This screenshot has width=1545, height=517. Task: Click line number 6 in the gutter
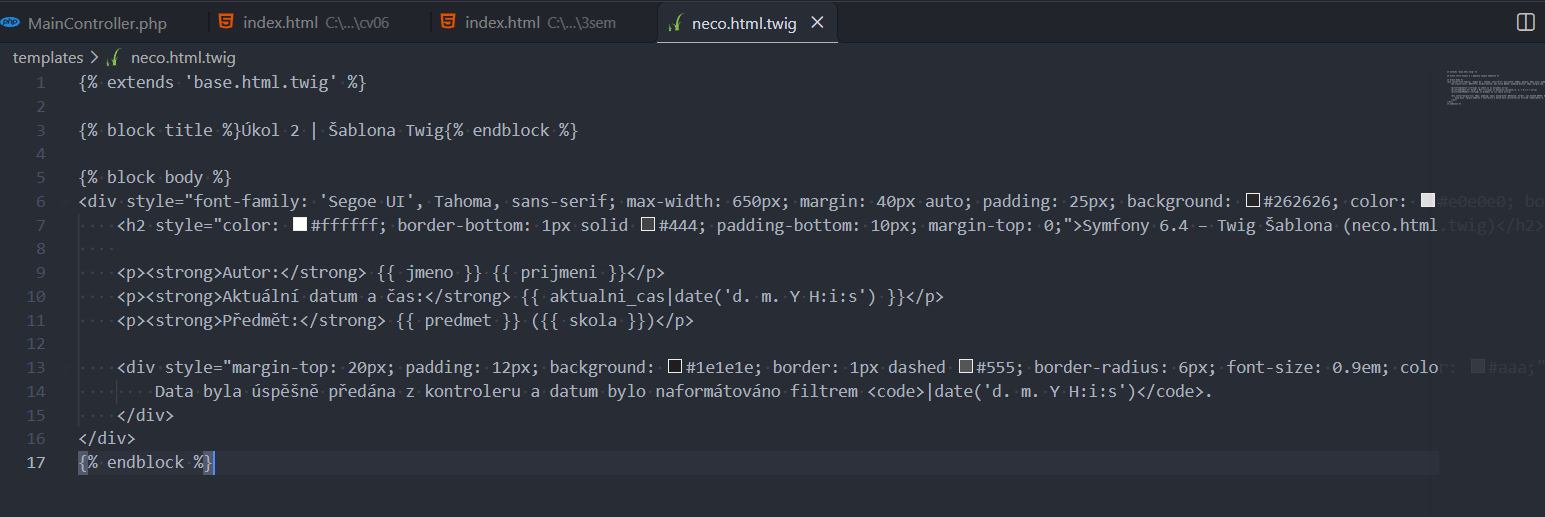pos(40,201)
